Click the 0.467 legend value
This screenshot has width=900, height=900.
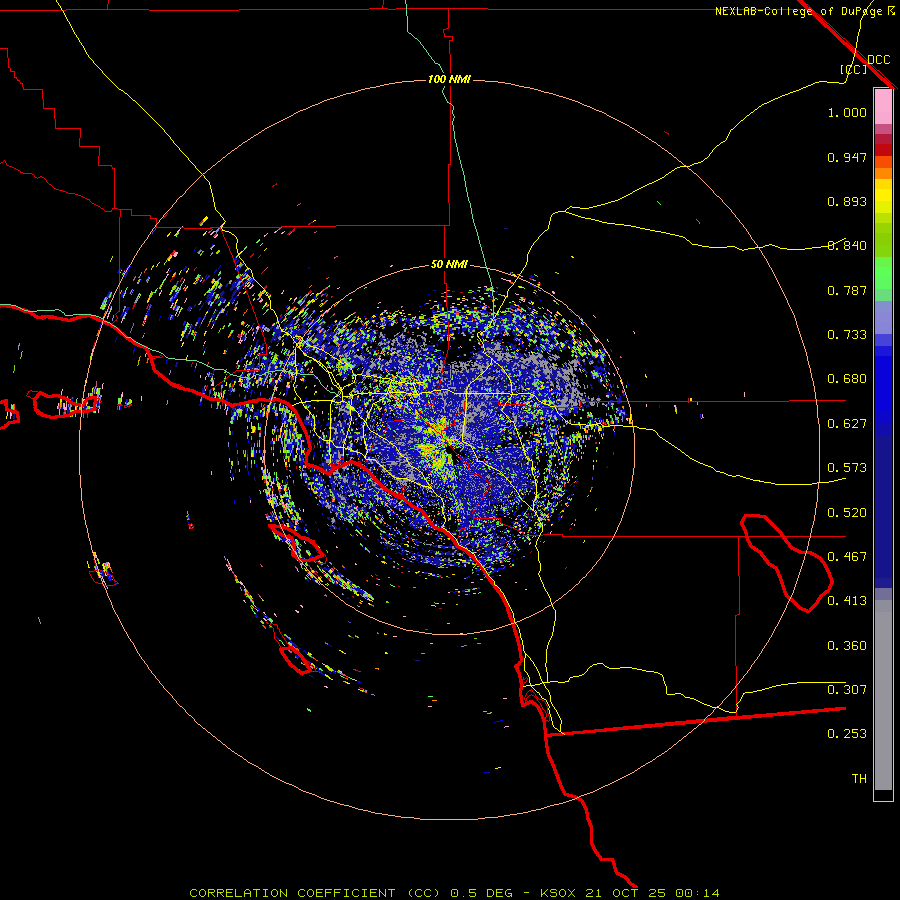point(847,557)
